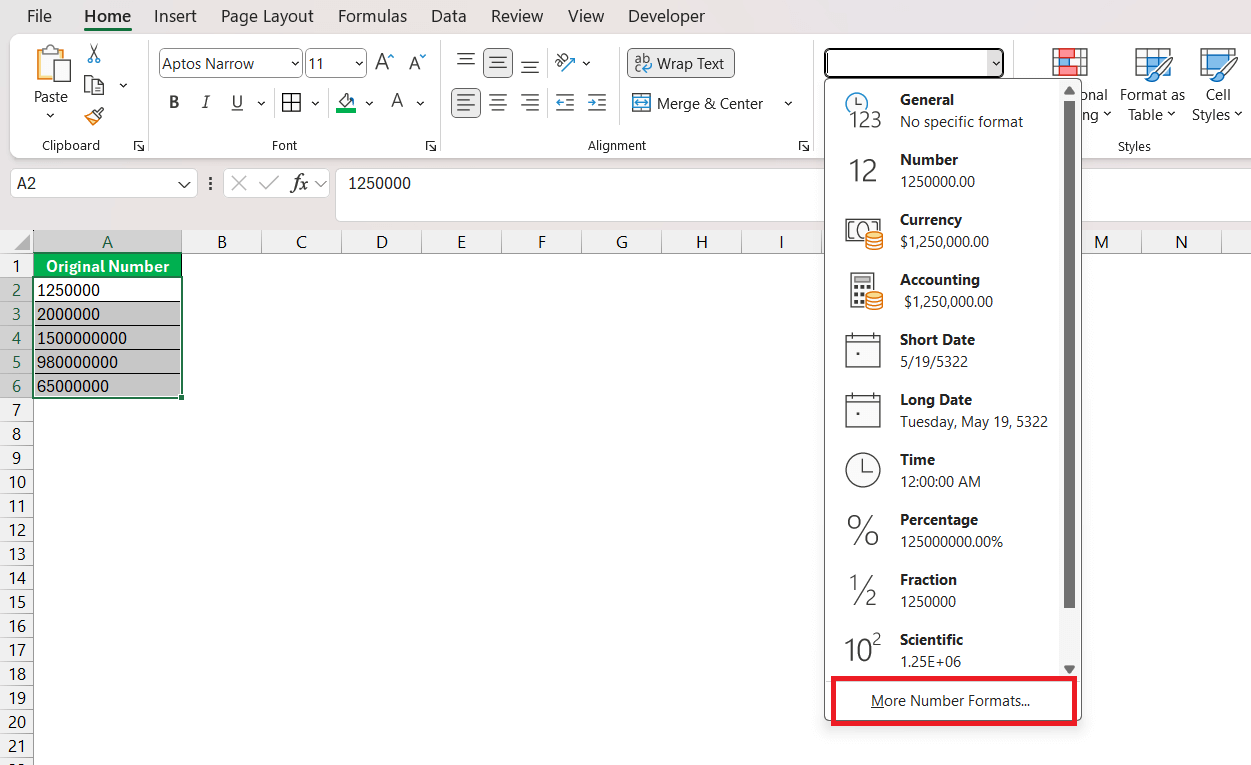Click Merge & Center button
This screenshot has width=1251, height=765.
pyautogui.click(x=698, y=103)
